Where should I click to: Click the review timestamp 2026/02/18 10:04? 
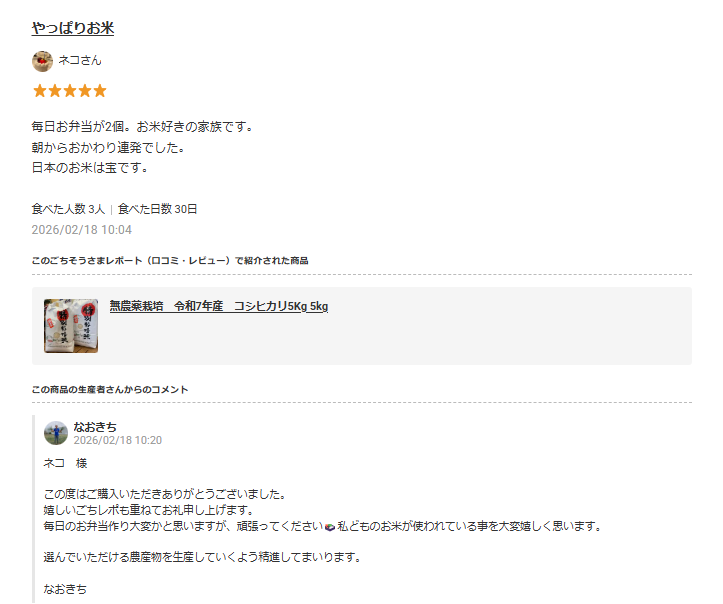coord(82,230)
